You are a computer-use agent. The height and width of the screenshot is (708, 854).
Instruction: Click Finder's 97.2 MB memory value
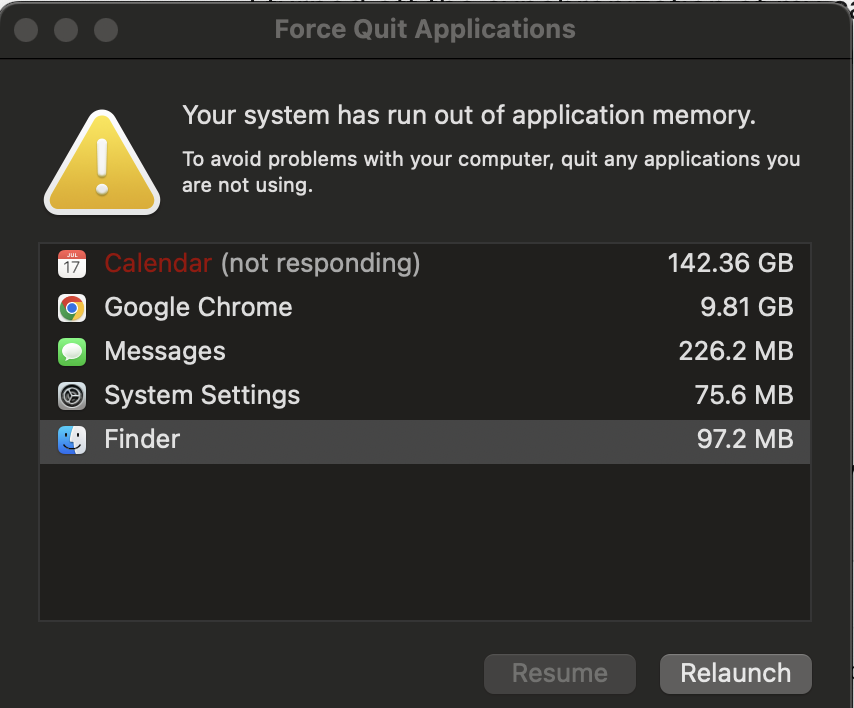point(744,440)
